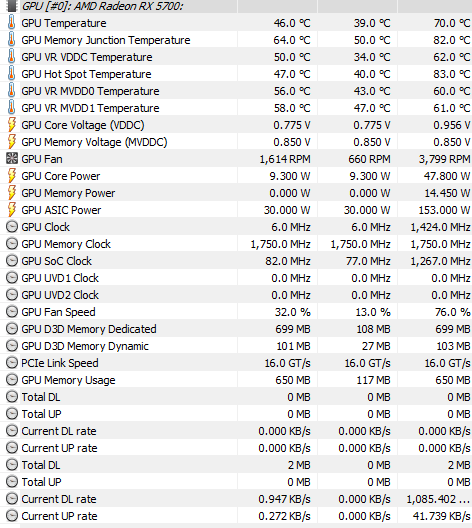
Task: Select the GPU Core Power label
Action: coord(61,176)
